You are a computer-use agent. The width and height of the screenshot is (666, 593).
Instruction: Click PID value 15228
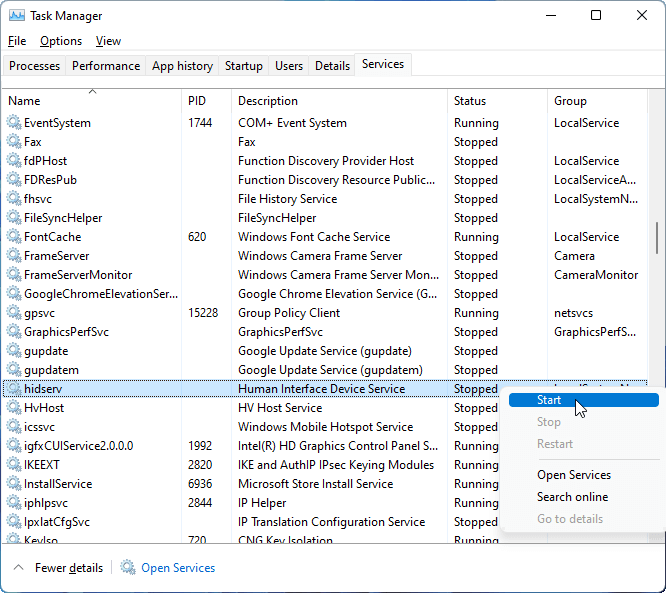pyautogui.click(x=203, y=313)
